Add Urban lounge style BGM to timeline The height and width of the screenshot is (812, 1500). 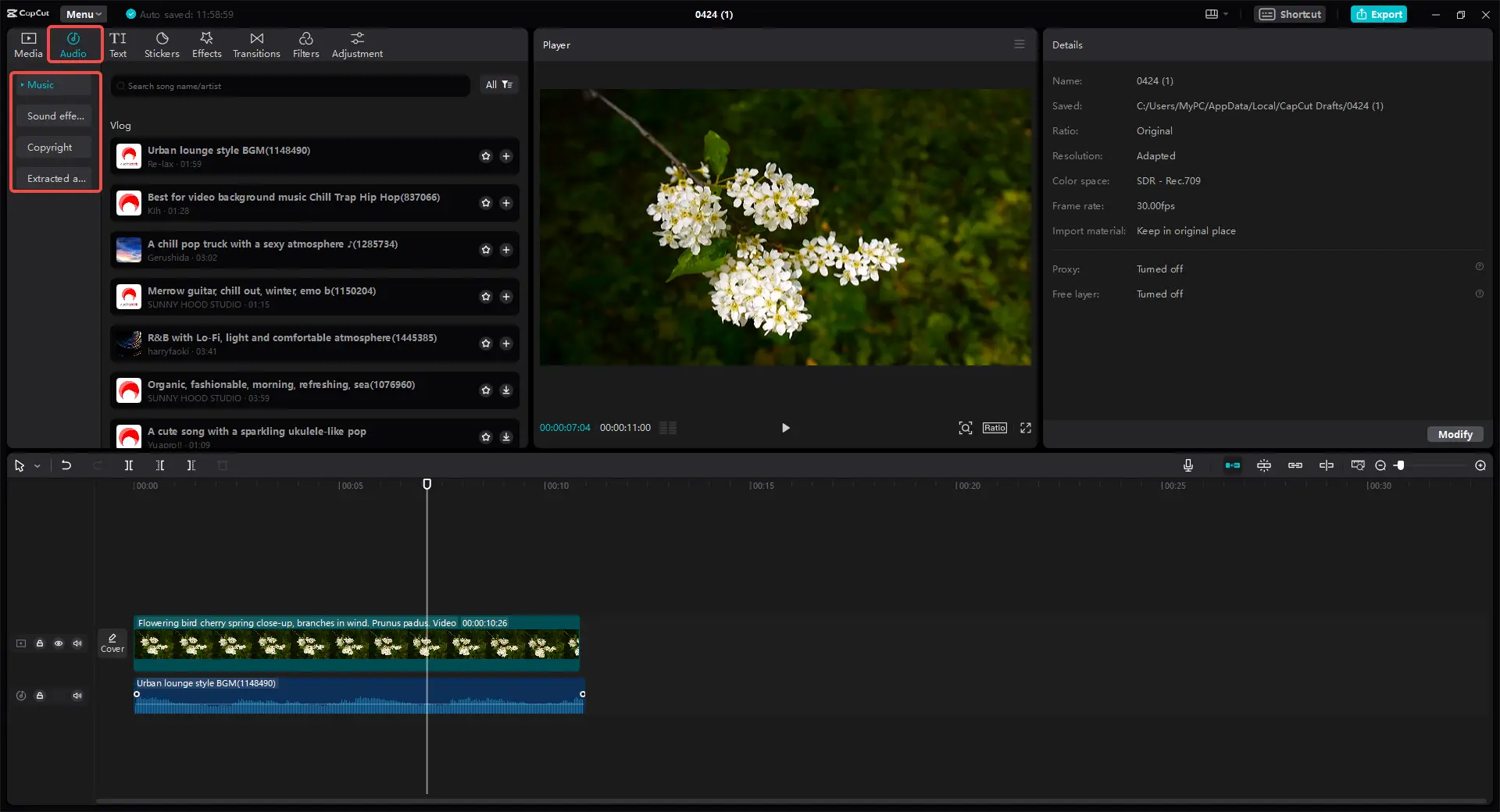coord(506,156)
